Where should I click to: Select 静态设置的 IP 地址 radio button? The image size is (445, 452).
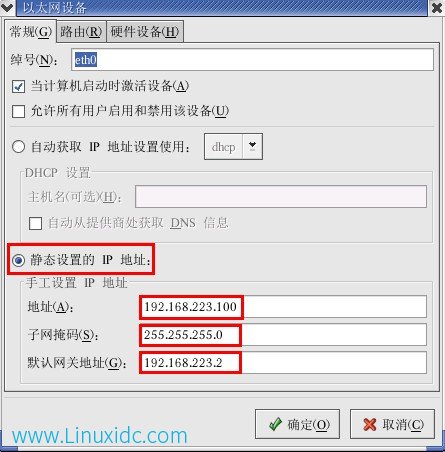[x=18, y=260]
